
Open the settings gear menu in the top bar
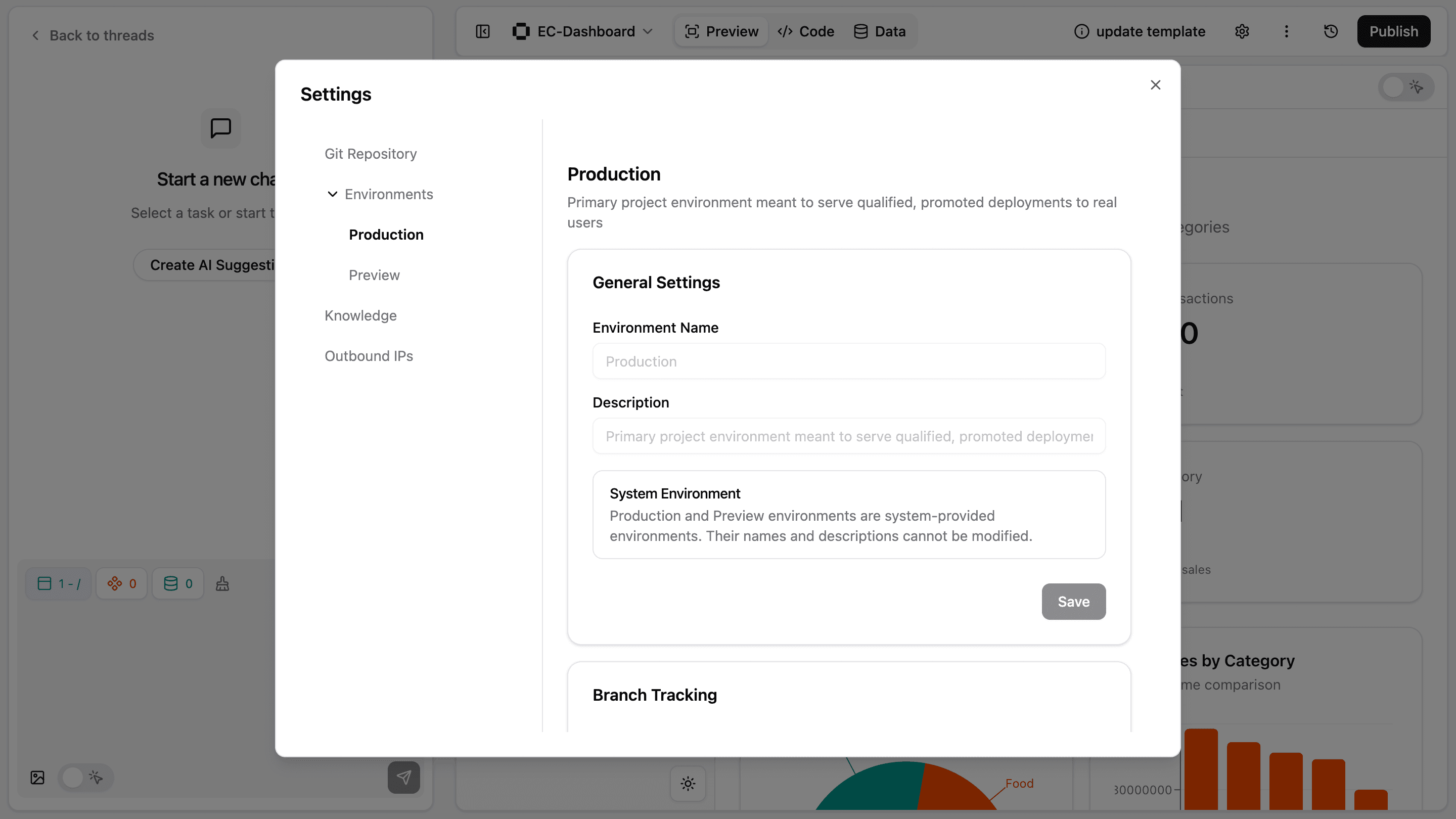click(x=1242, y=31)
